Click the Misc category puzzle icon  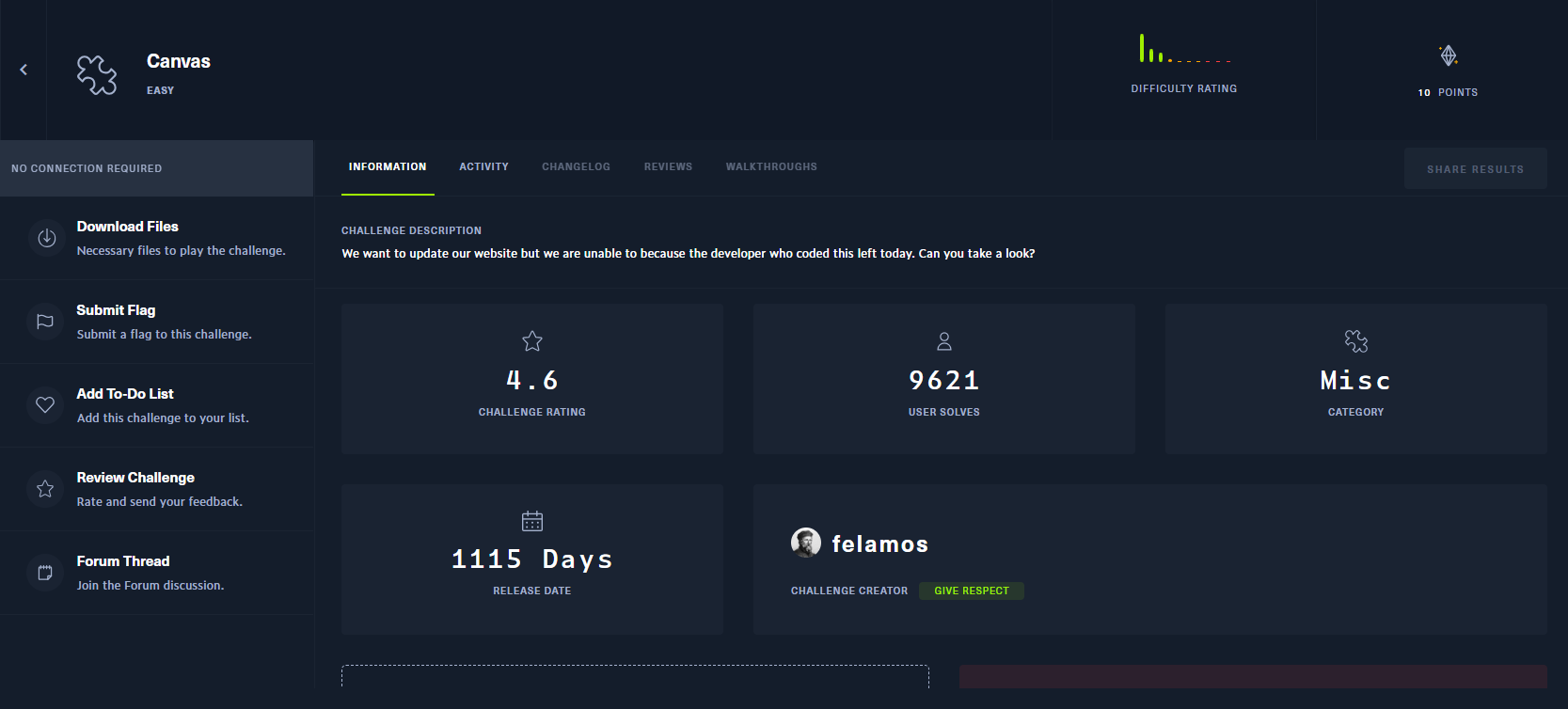tap(1355, 341)
